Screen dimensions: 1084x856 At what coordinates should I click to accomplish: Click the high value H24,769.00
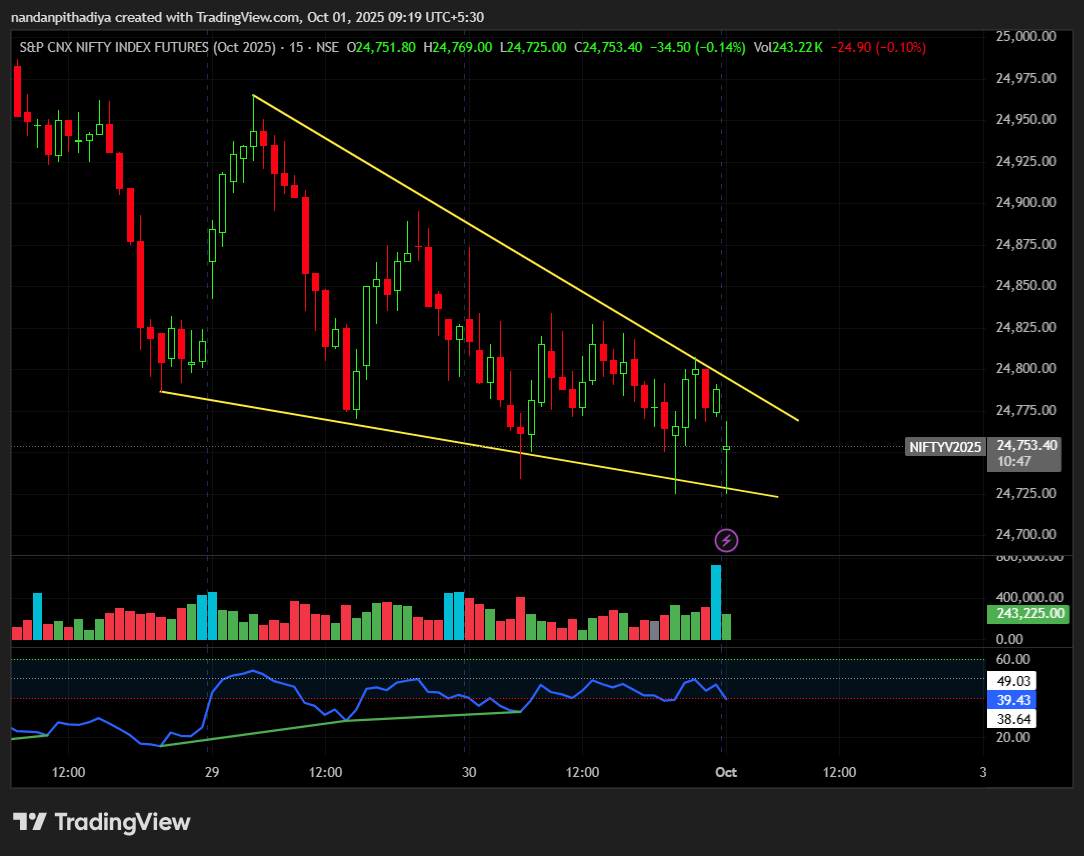[x=458, y=47]
